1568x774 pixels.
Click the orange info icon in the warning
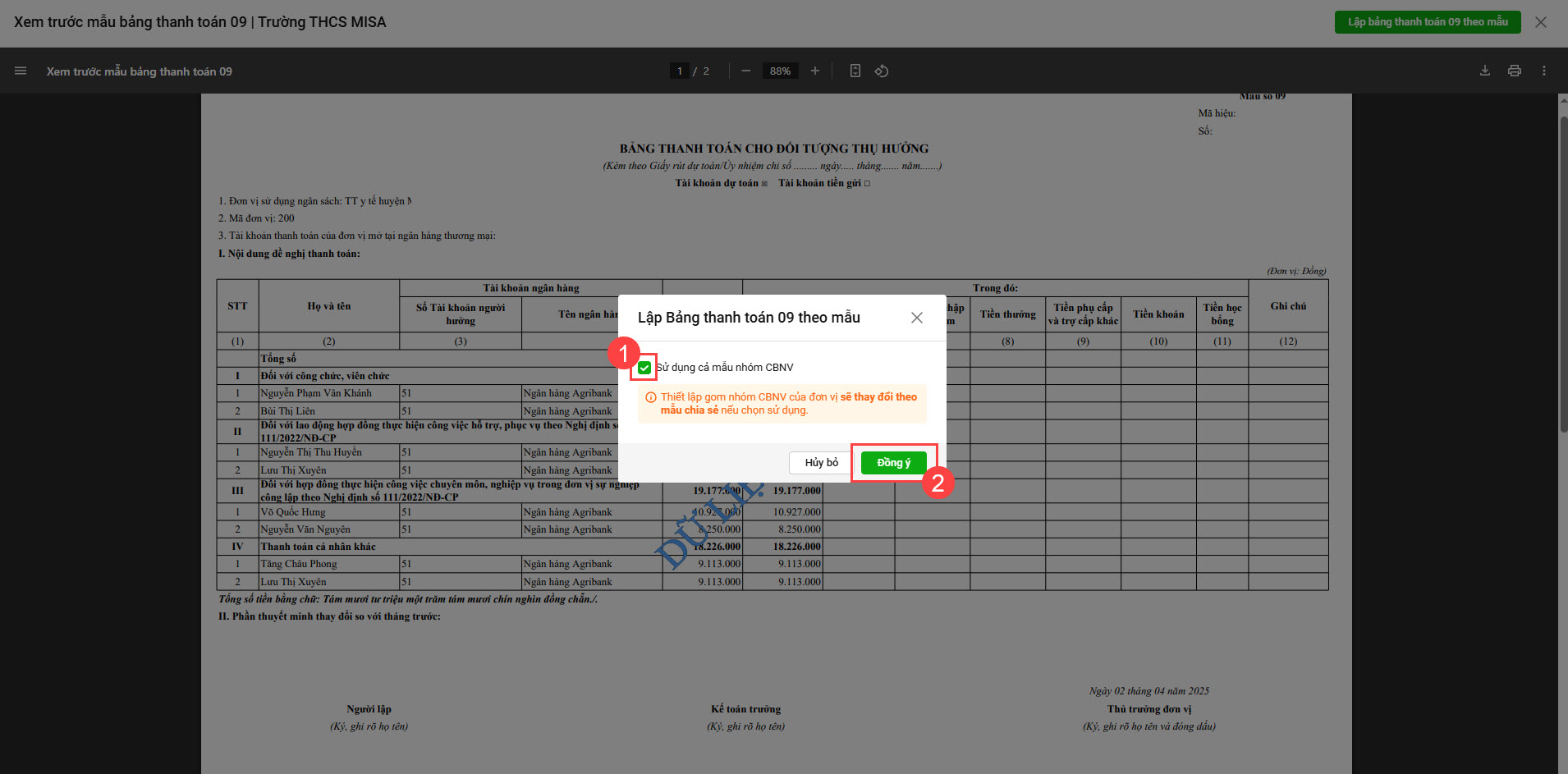[x=651, y=397]
